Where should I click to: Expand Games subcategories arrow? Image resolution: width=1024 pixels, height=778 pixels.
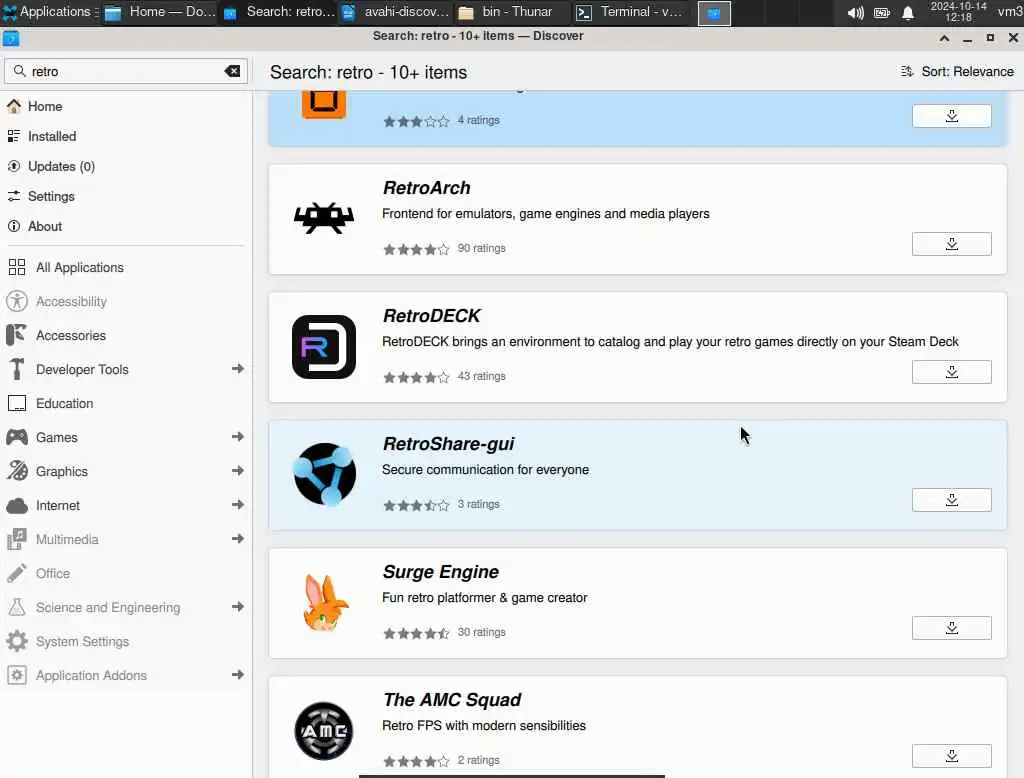coord(238,437)
